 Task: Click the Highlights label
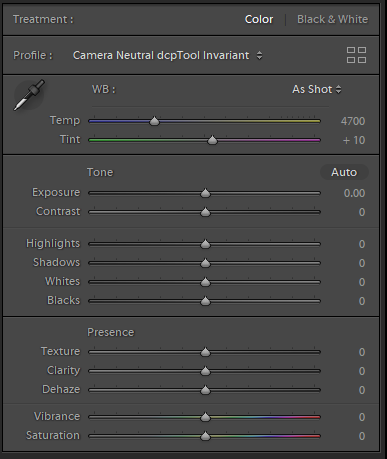(53, 243)
